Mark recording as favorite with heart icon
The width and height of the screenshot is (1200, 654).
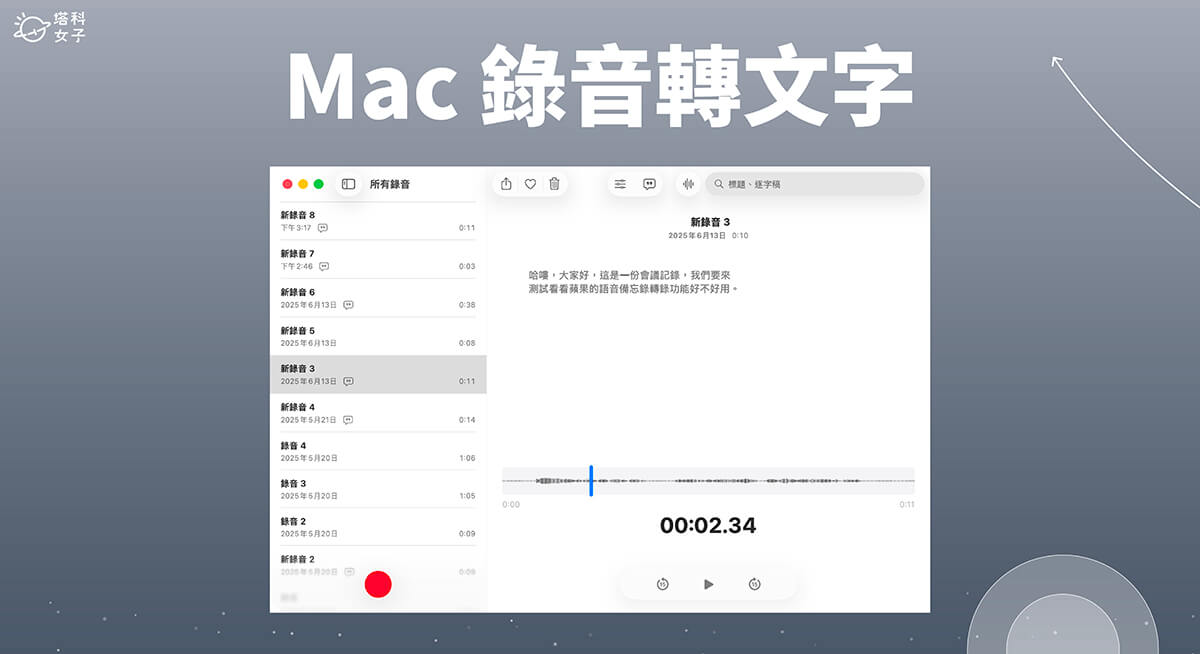pyautogui.click(x=530, y=184)
